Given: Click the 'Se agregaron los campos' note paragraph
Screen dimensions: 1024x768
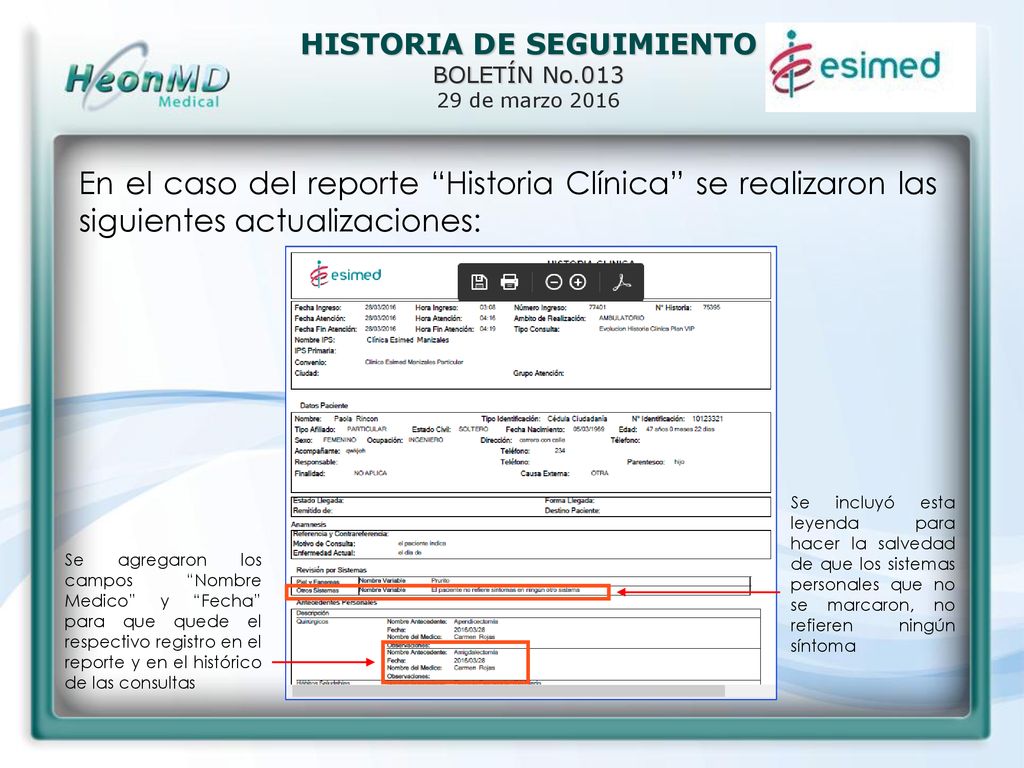Looking at the screenshot, I should pos(163,621).
